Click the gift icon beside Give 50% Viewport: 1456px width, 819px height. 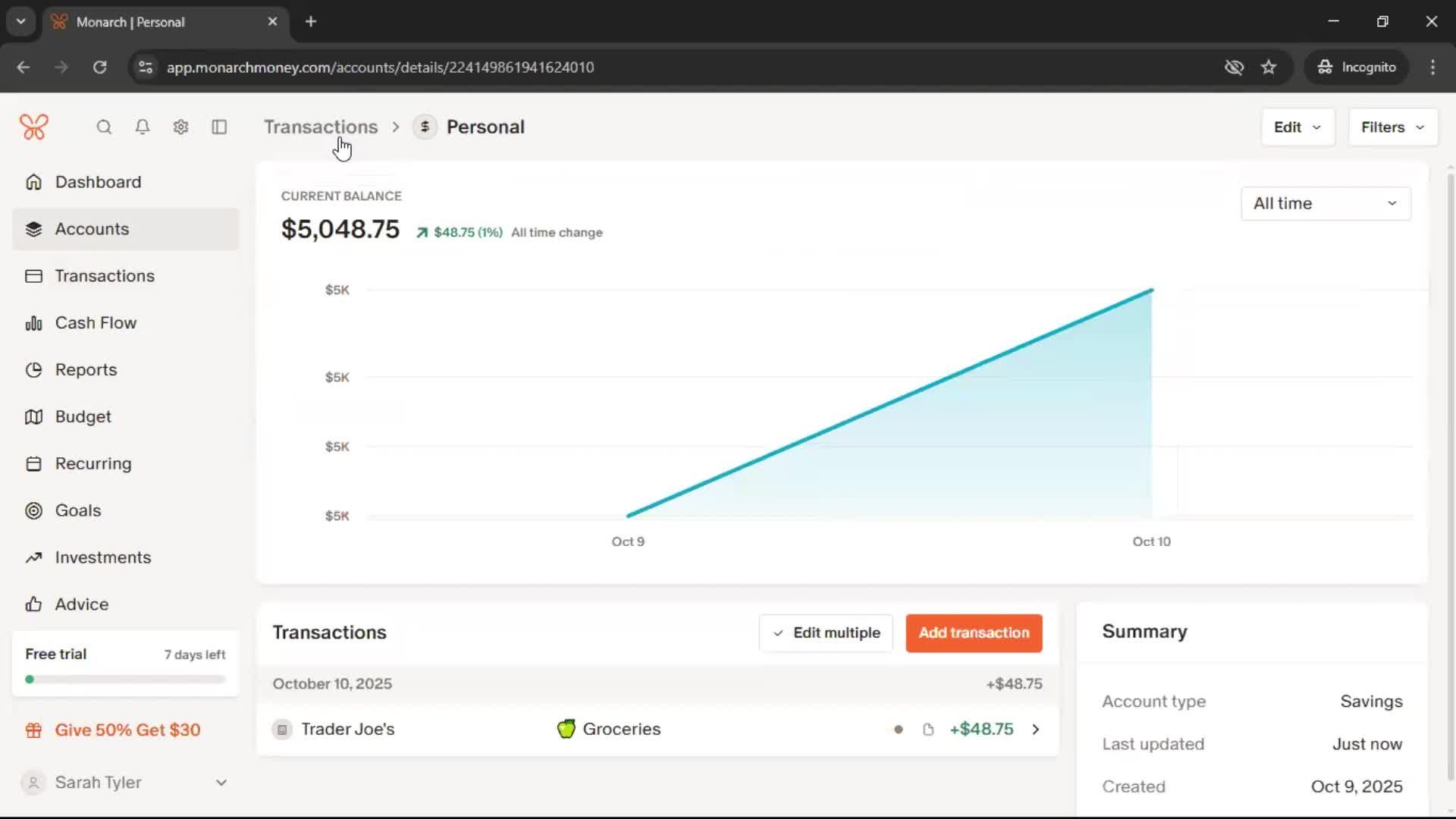pyautogui.click(x=33, y=730)
